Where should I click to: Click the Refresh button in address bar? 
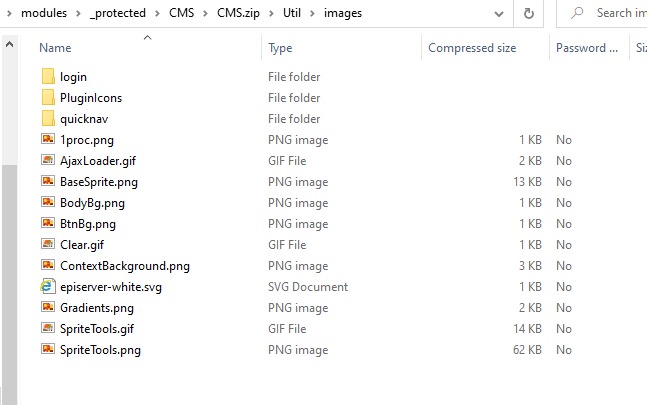tap(528, 13)
